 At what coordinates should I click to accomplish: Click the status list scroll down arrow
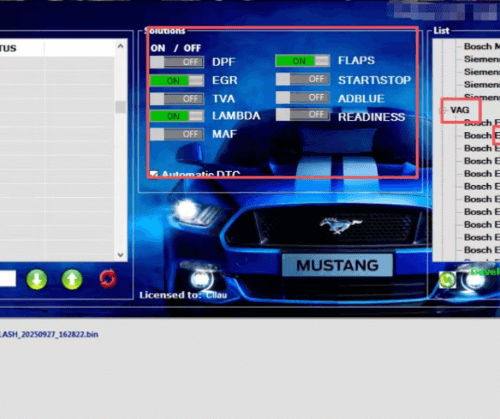point(121,255)
